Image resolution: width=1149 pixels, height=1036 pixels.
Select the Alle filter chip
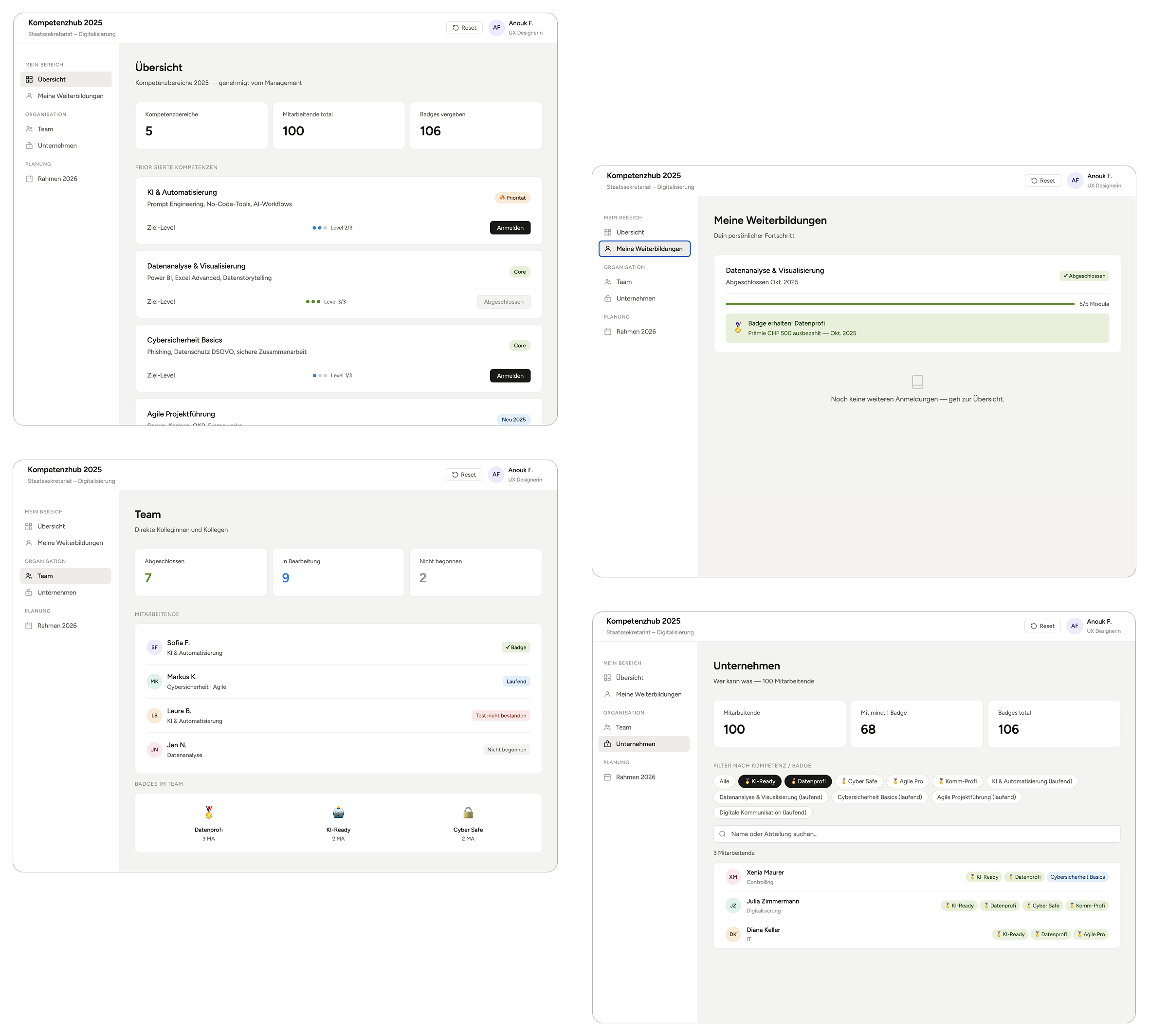(724, 781)
